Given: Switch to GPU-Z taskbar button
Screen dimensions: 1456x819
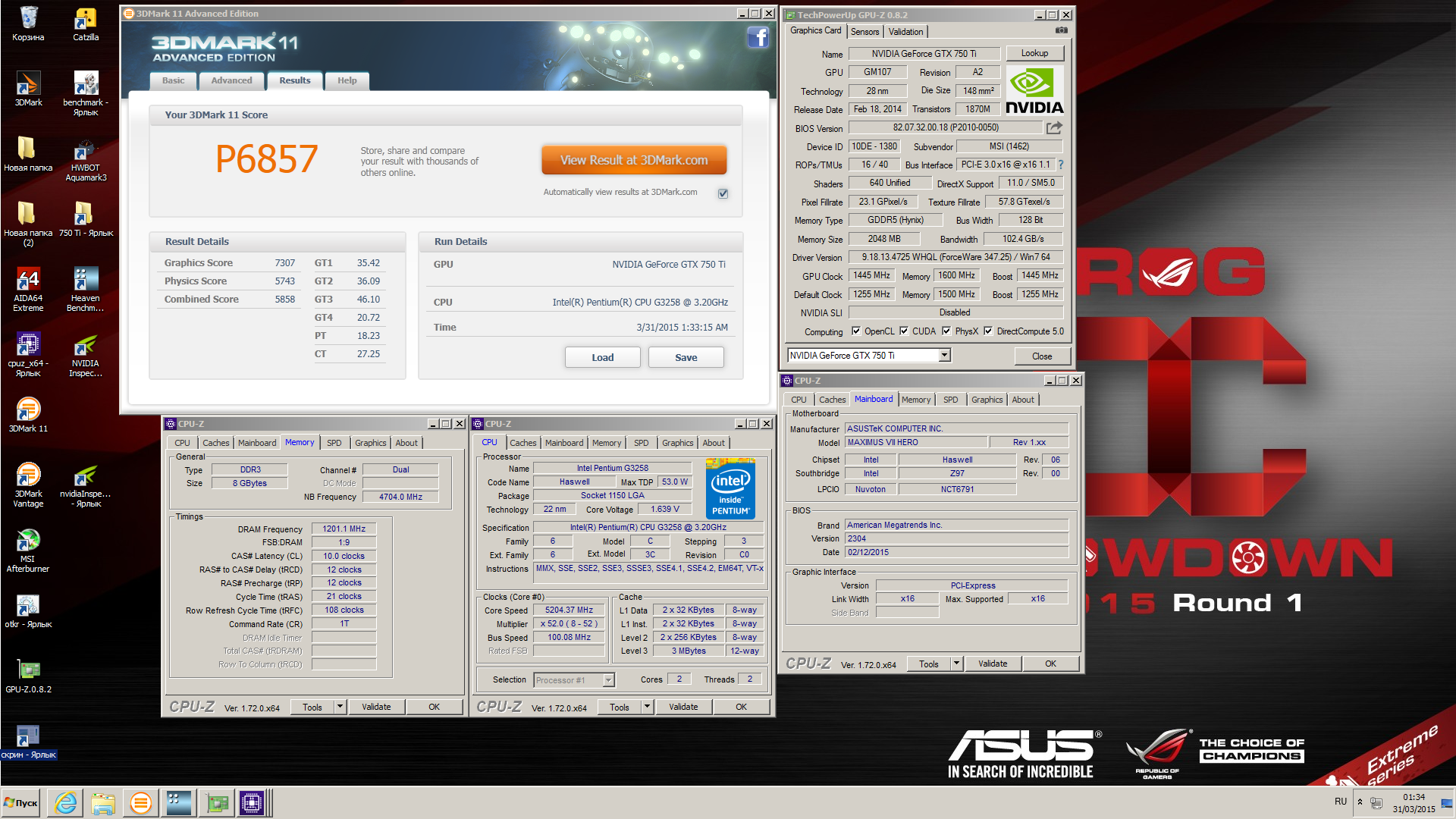Looking at the screenshot, I should pos(217,803).
